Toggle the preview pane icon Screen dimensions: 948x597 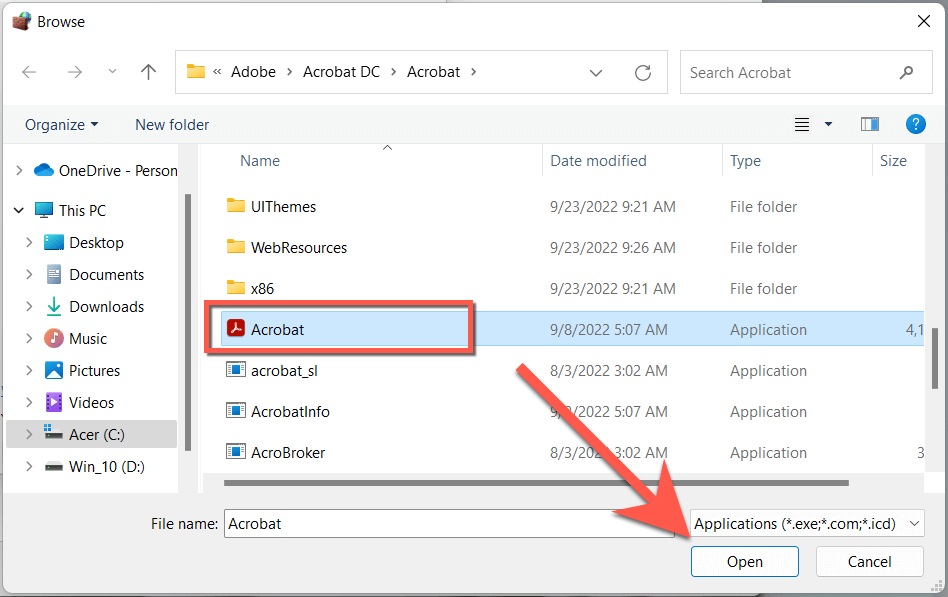869,124
